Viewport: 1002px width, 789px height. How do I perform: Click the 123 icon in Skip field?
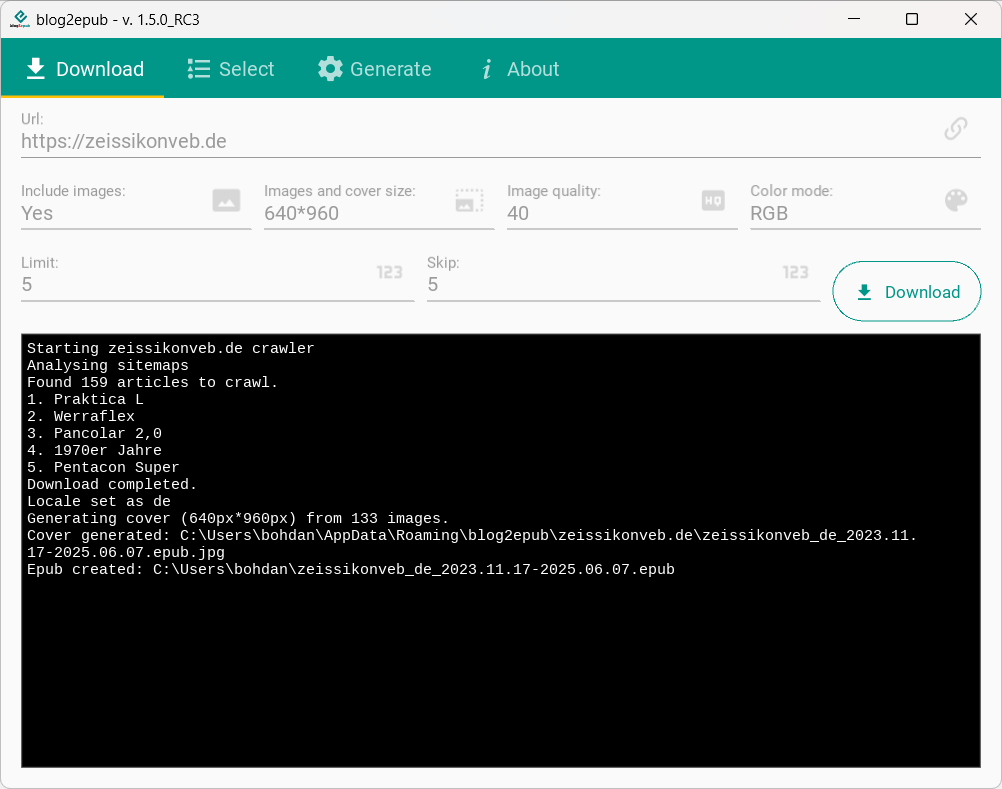pos(795,272)
